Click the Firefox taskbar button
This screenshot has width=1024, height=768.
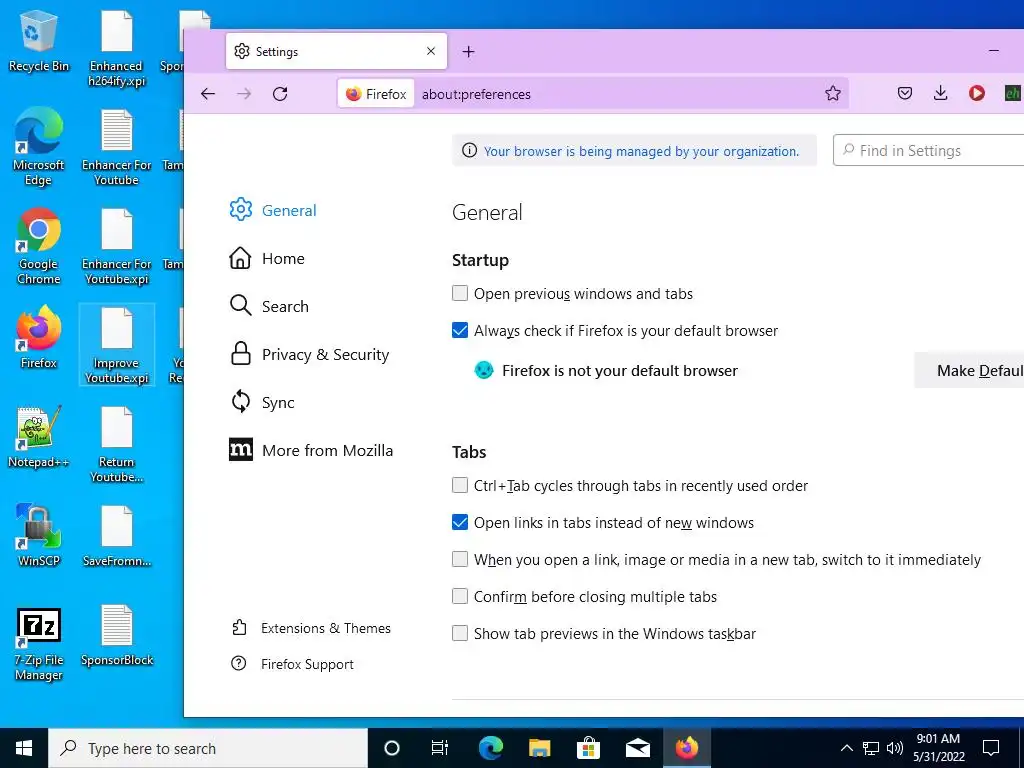[686, 748]
